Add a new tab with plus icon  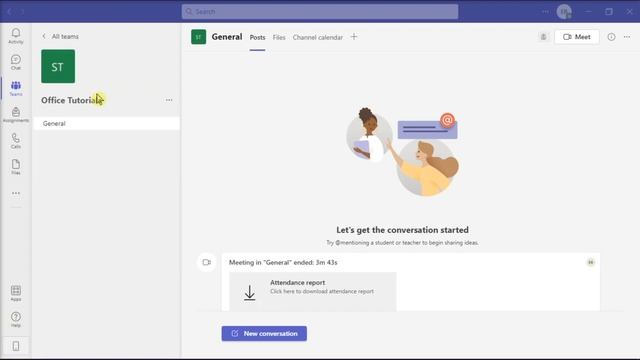[x=354, y=37]
